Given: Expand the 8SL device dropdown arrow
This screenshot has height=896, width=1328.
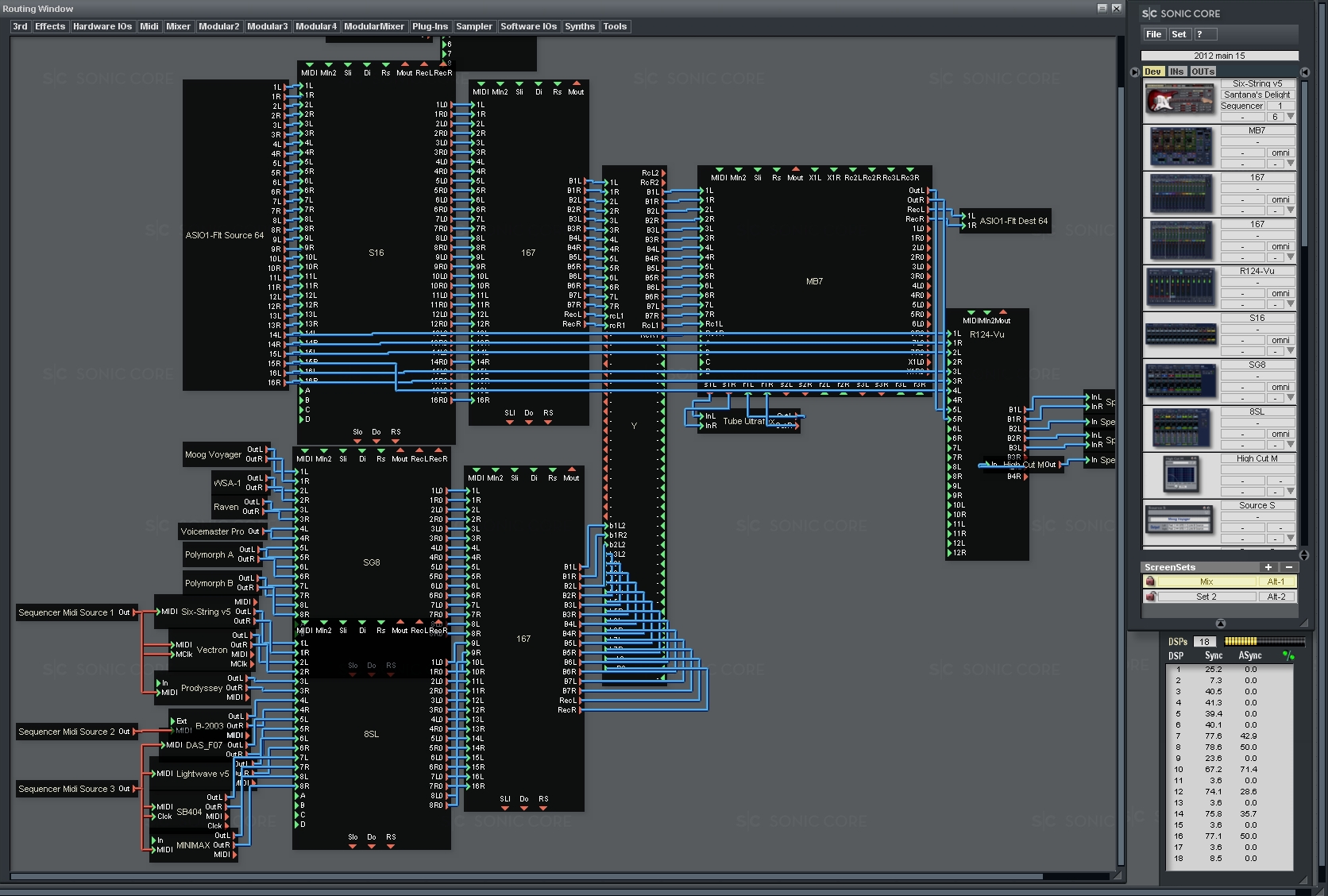Looking at the screenshot, I should tap(1291, 445).
